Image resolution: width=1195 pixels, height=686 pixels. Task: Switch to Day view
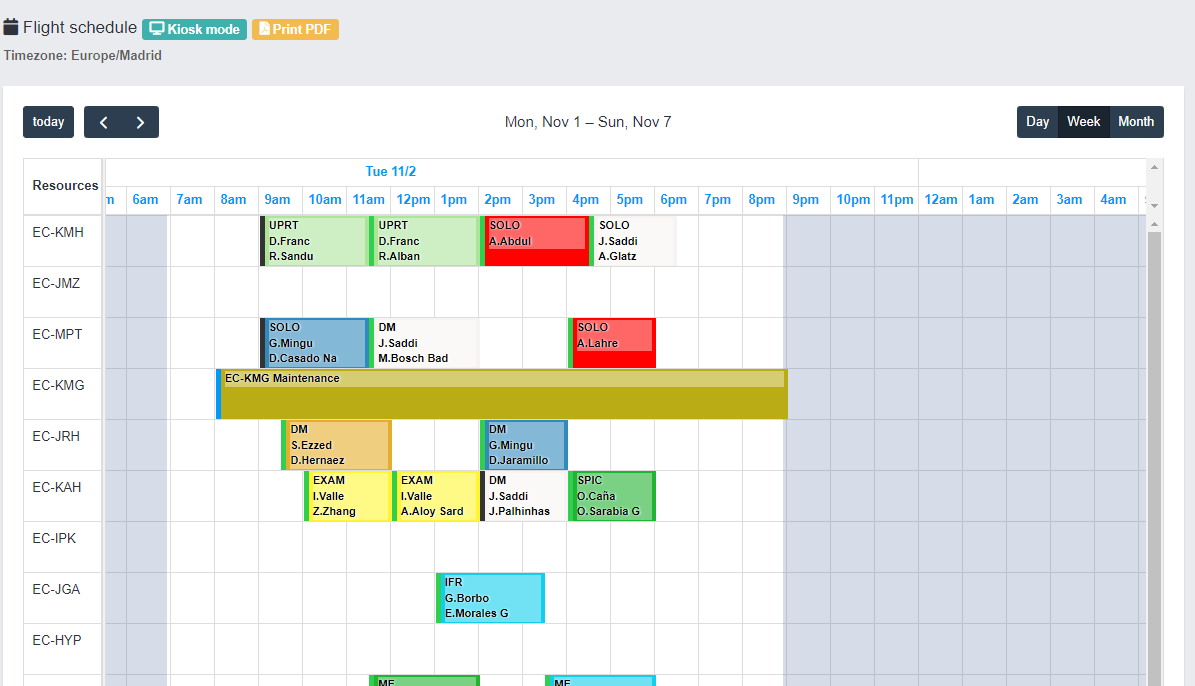(1037, 122)
